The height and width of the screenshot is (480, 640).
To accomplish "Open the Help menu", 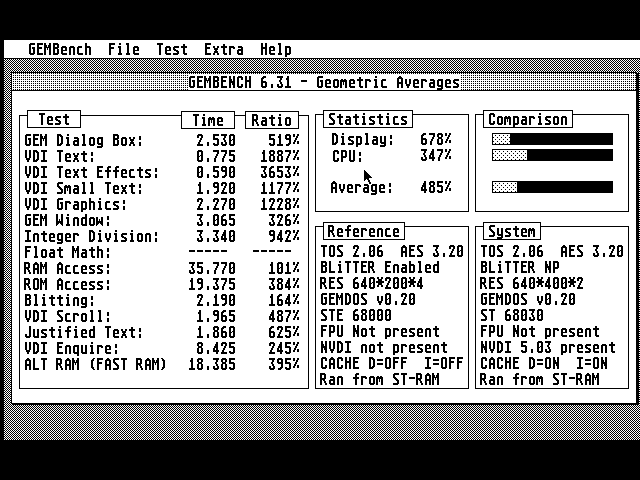I will point(276,50).
